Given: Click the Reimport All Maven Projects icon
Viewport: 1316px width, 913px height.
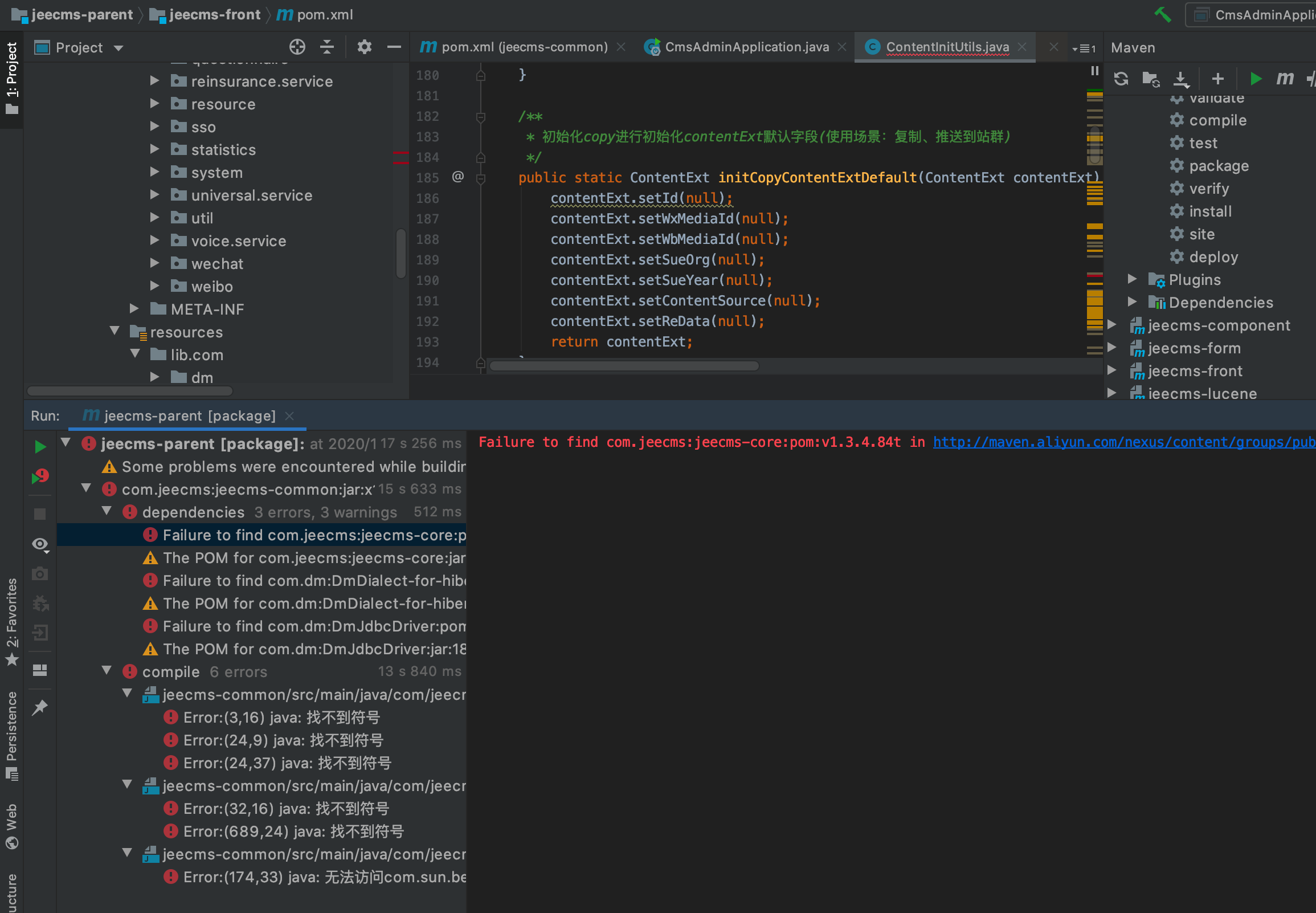Looking at the screenshot, I should coord(1121,79).
